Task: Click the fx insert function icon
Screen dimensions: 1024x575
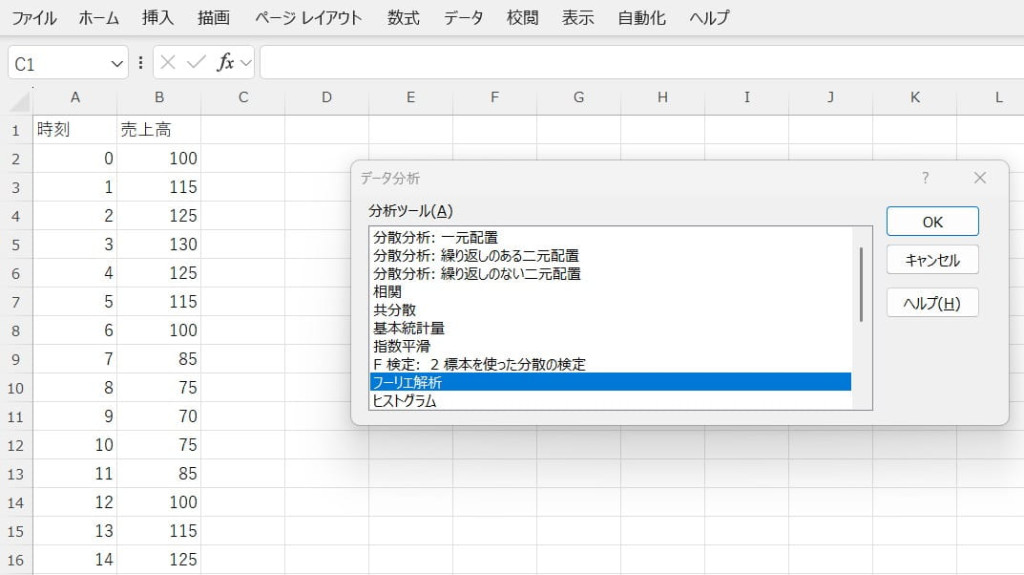Action: coord(225,63)
